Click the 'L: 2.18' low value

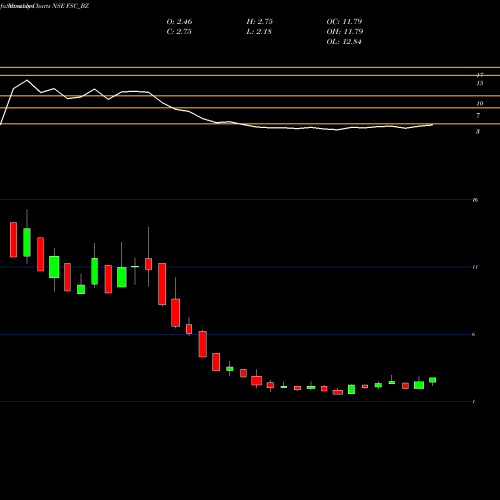pos(259,32)
